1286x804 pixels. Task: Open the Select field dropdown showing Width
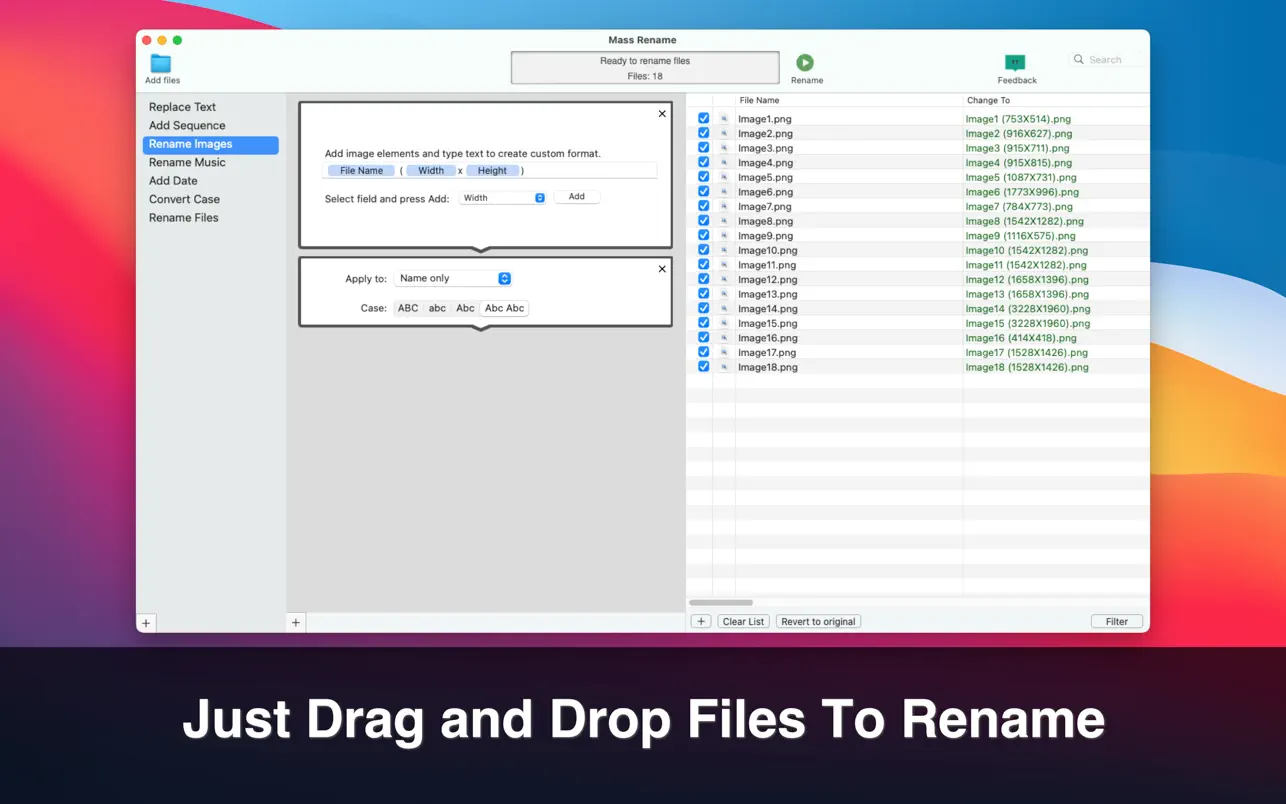[x=502, y=197]
